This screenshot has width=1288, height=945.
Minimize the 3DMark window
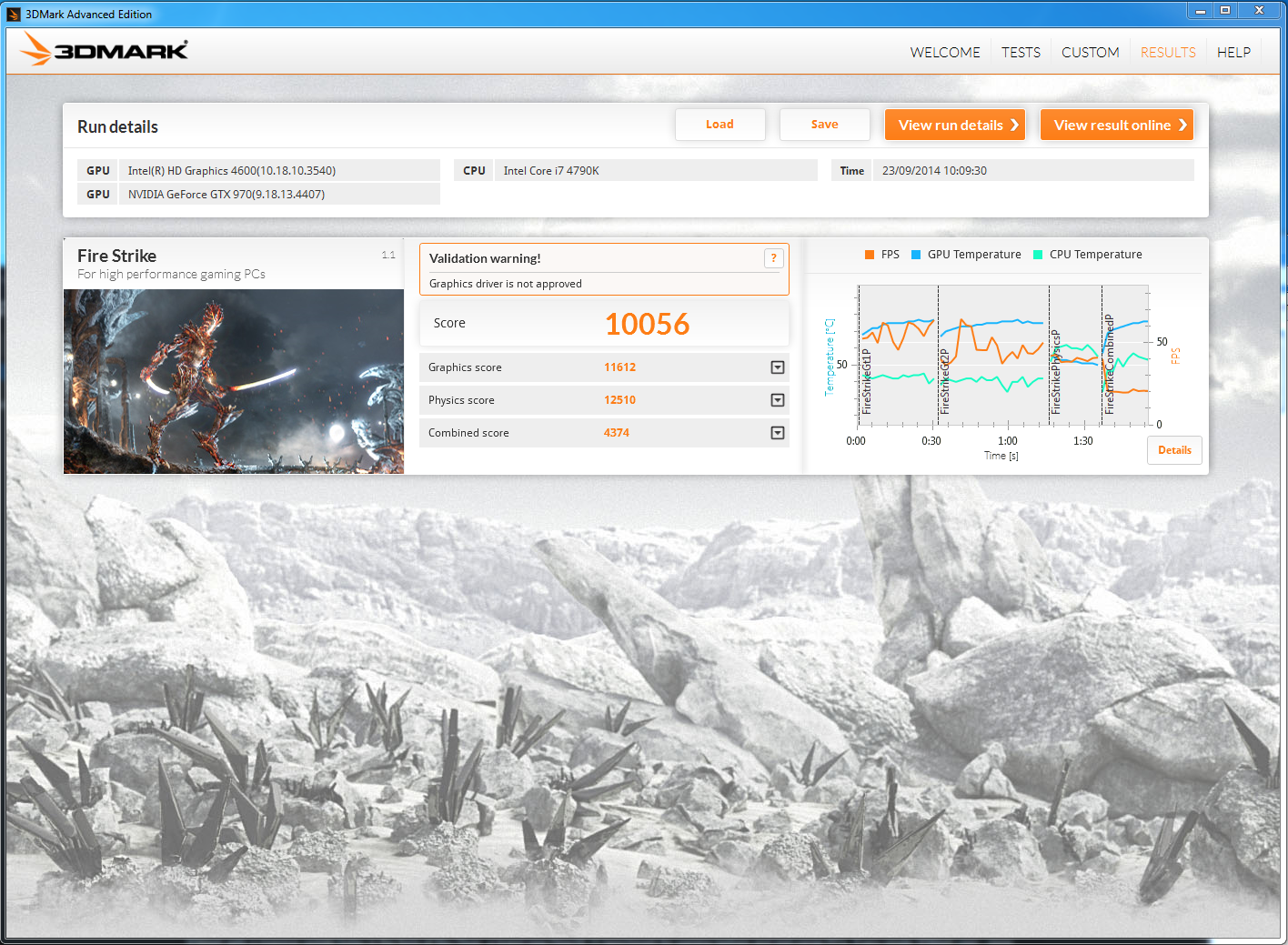[1200, 10]
